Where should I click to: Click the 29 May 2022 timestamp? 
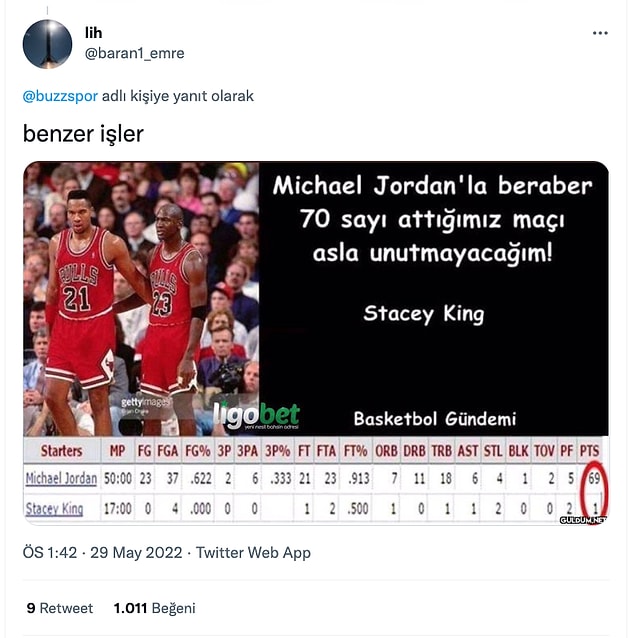tap(136, 553)
